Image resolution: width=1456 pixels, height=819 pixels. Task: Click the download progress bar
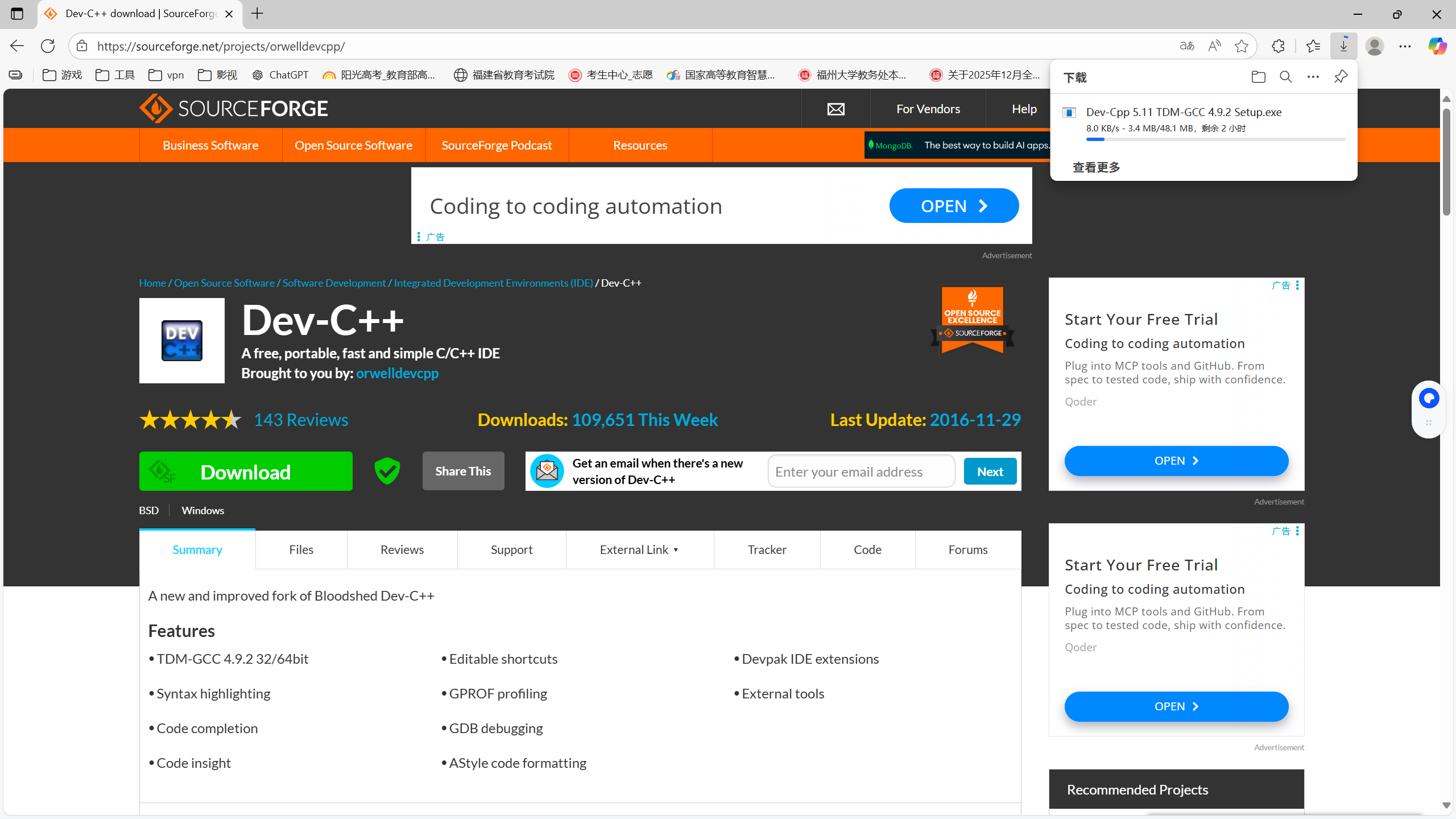click(1215, 139)
